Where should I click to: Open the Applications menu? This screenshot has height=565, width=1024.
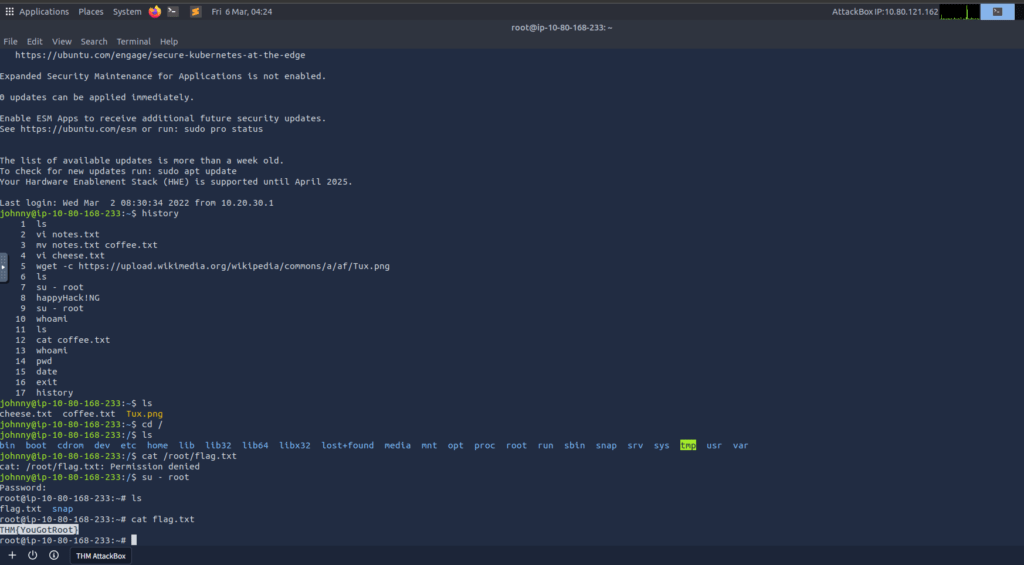tap(44, 12)
